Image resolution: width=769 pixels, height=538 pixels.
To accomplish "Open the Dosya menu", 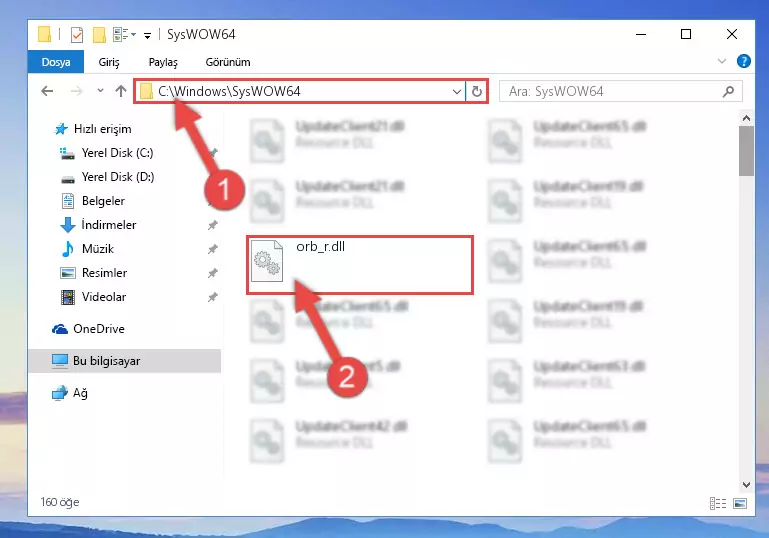I will [56, 62].
